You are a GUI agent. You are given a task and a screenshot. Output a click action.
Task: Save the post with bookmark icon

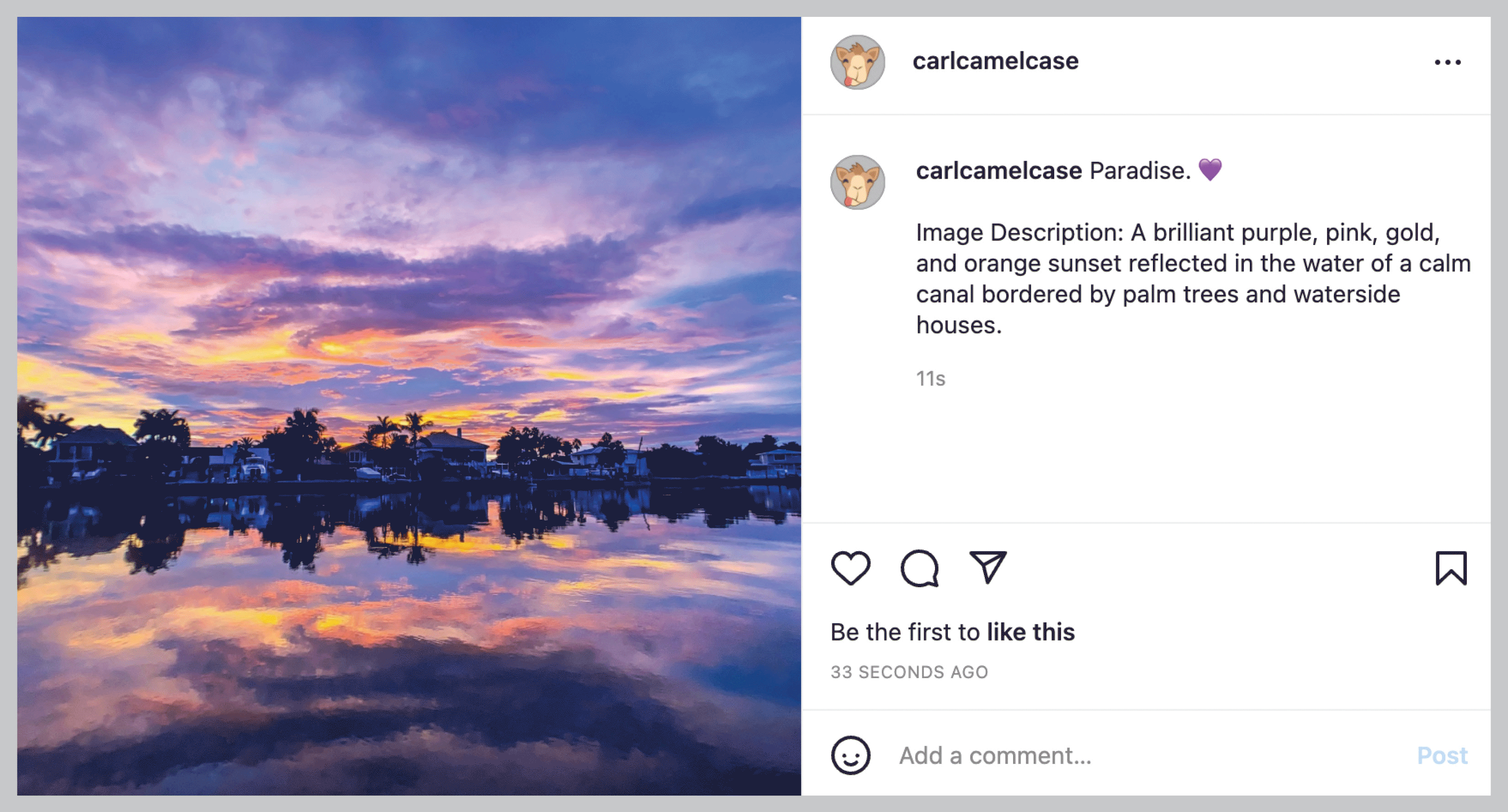coord(1450,568)
